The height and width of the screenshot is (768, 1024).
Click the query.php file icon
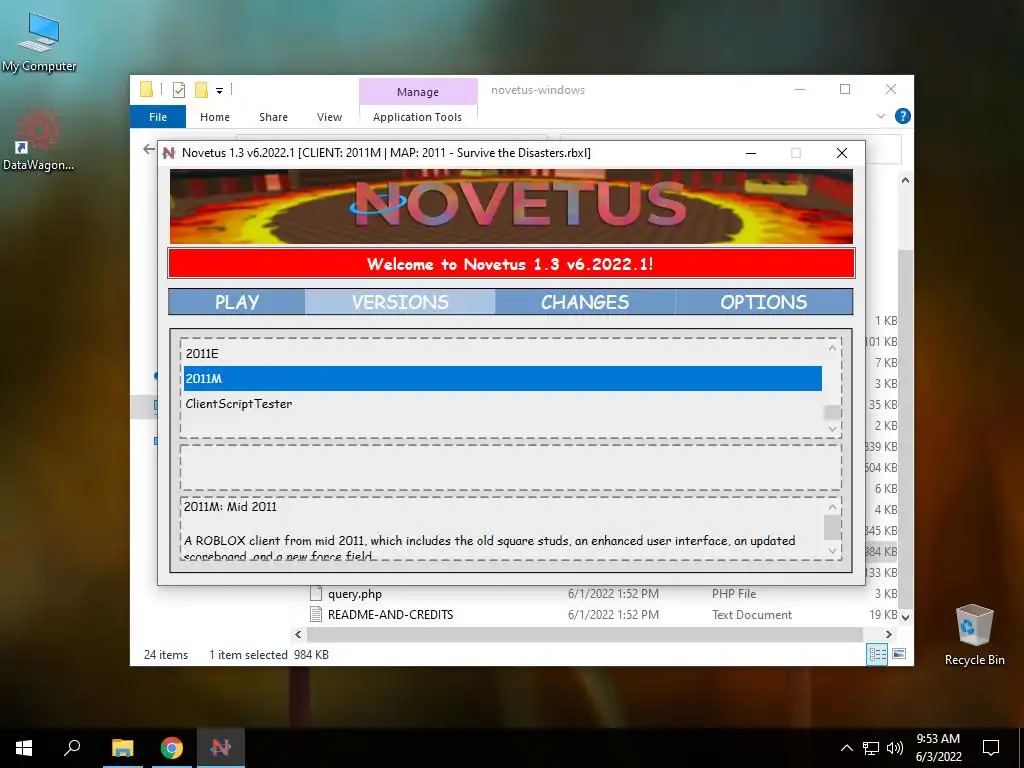click(316, 593)
